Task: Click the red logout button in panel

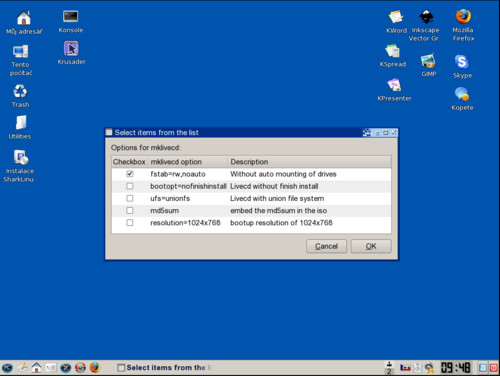Action: 494,368
